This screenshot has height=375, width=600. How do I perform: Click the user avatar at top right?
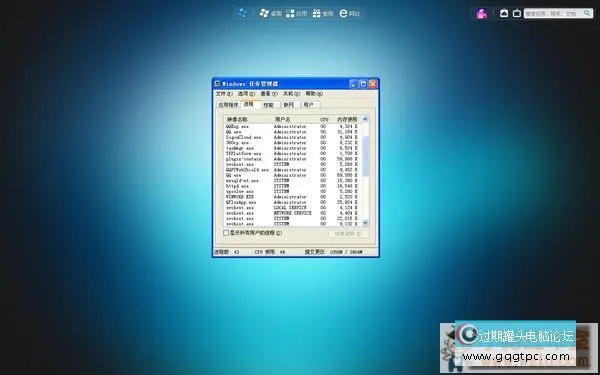point(482,13)
